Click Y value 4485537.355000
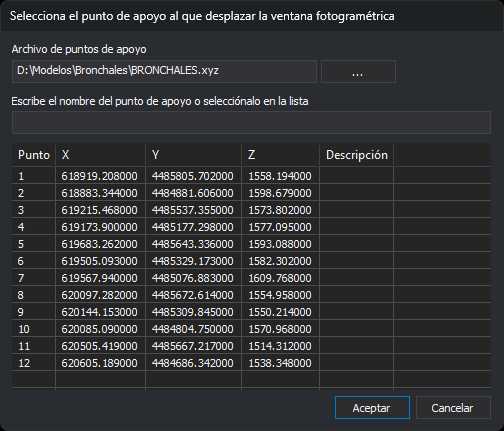This screenshot has height=431, width=504. (193, 210)
